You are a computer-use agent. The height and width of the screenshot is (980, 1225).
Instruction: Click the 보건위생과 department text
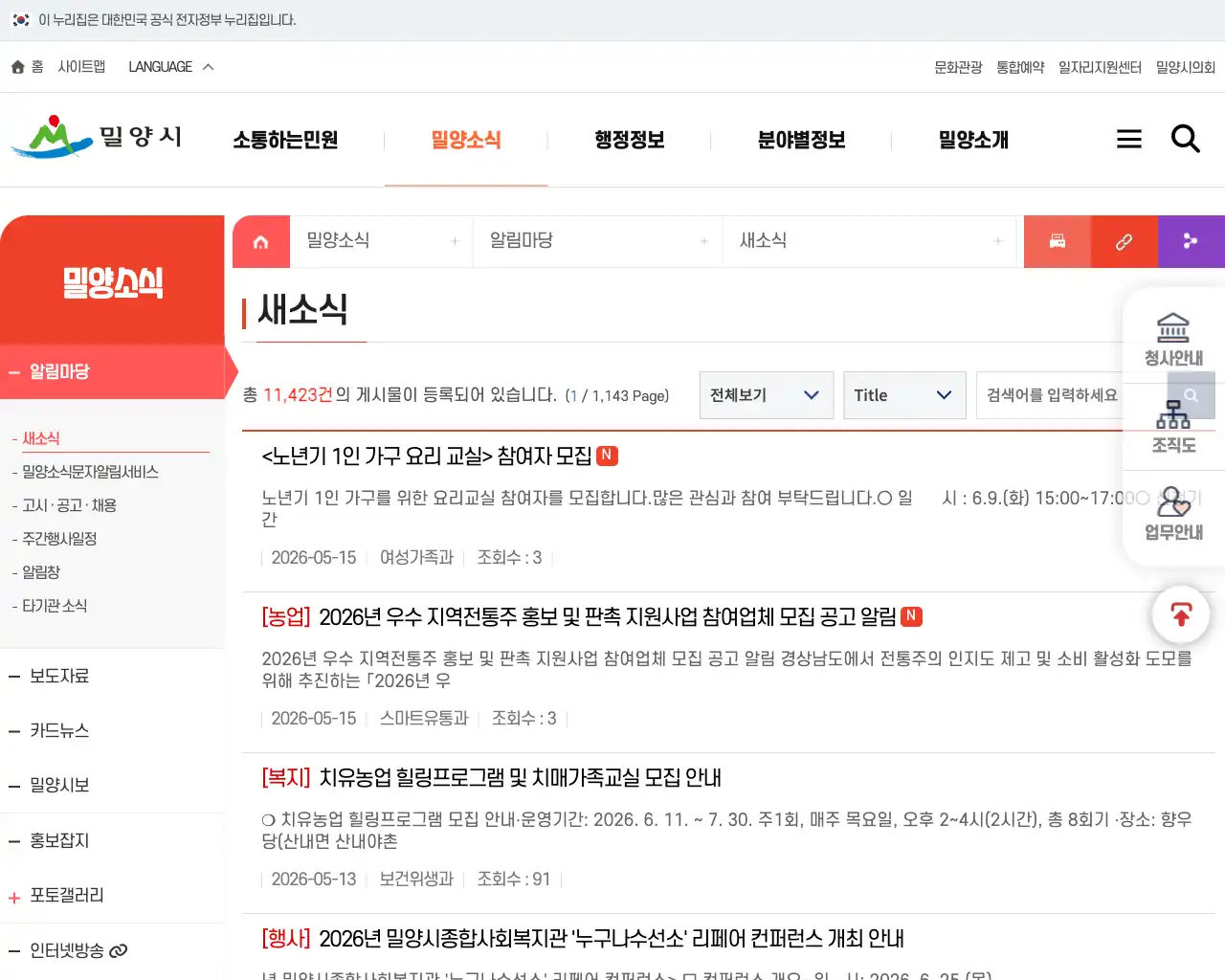(x=416, y=879)
